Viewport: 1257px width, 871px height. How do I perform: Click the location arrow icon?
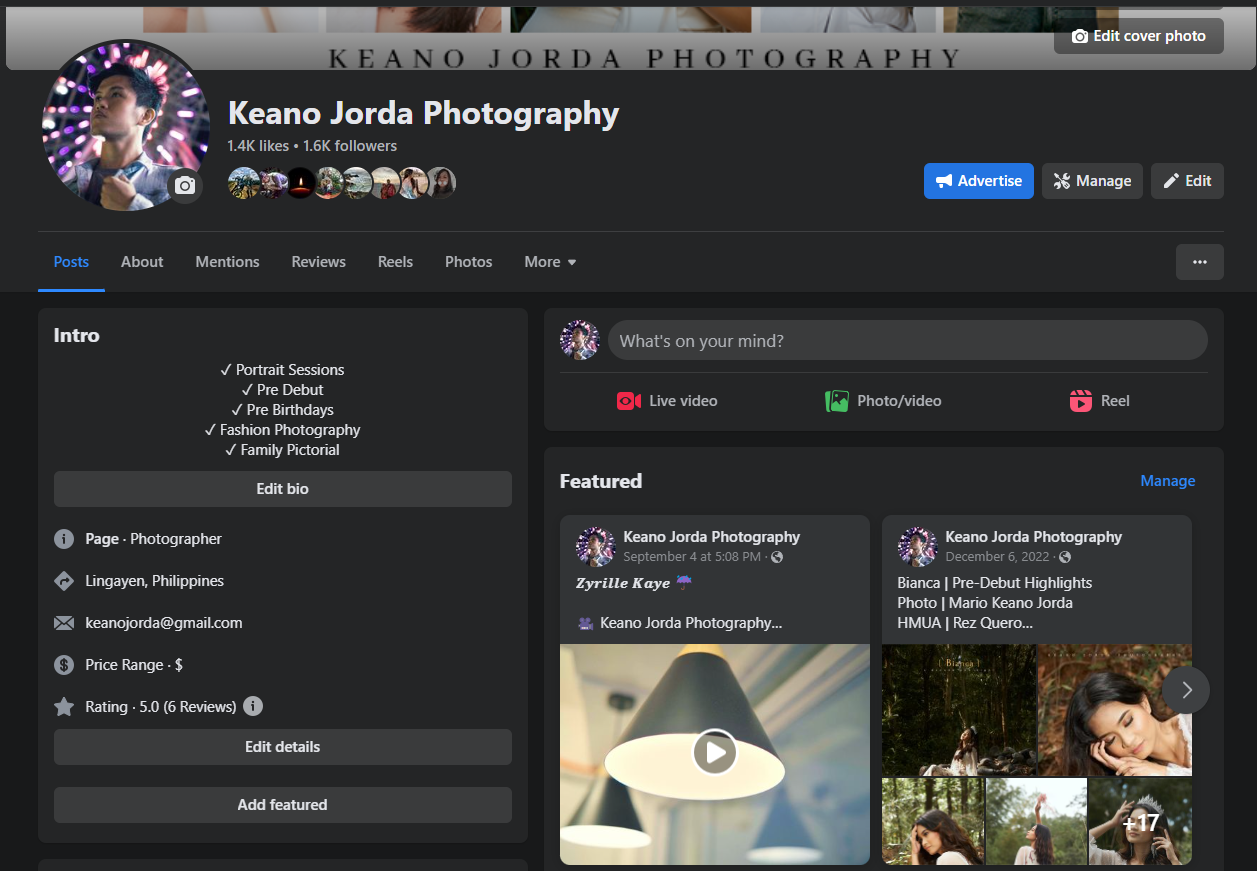click(x=64, y=581)
